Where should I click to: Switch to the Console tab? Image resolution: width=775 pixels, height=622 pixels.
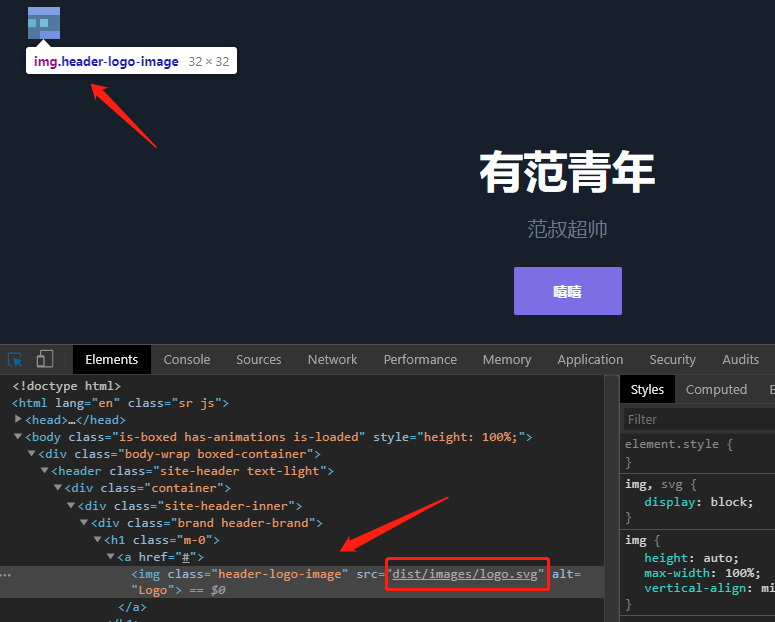pyautogui.click(x=187, y=359)
